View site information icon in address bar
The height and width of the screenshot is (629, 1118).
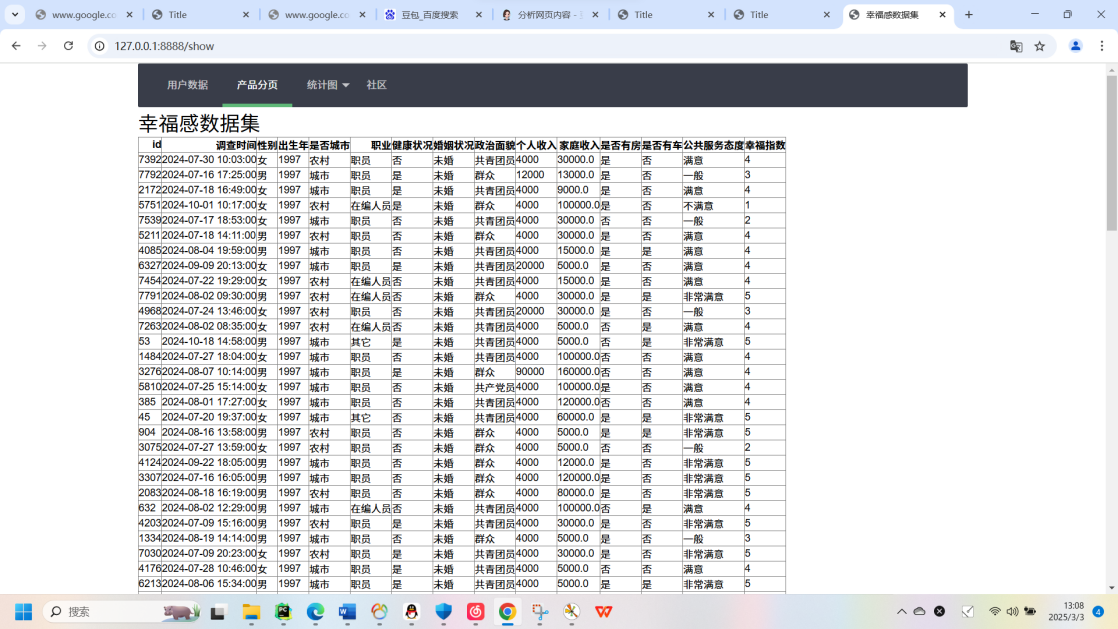click(x=100, y=46)
